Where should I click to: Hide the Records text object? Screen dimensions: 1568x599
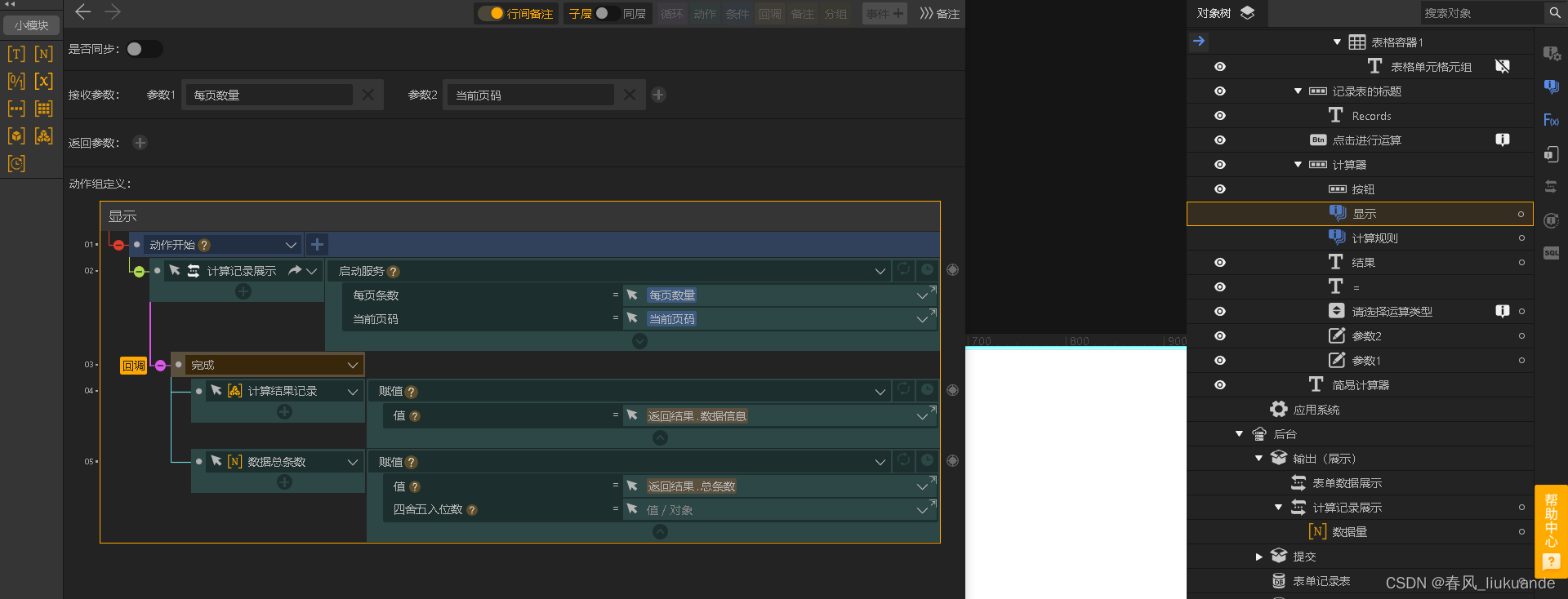[1220, 116]
